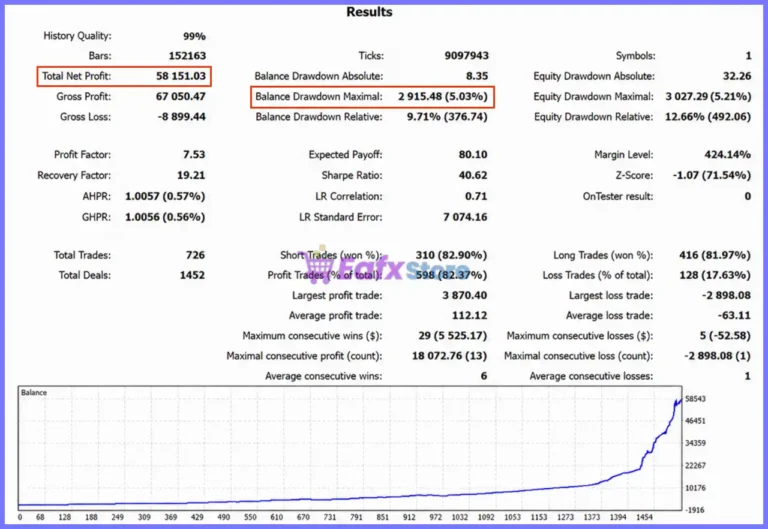Click the Profit Factor value 7.53
Image resolution: width=768 pixels, height=529 pixels.
(194, 155)
